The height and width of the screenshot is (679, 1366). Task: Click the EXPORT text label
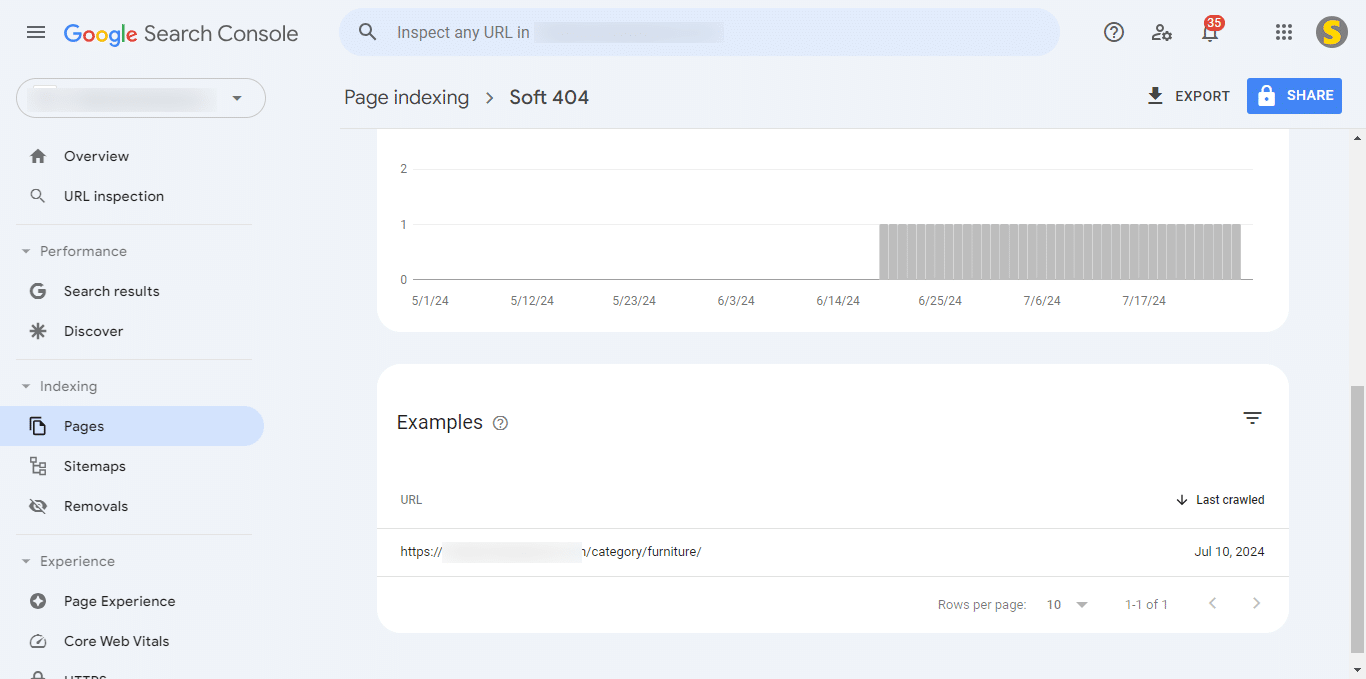tap(1202, 96)
